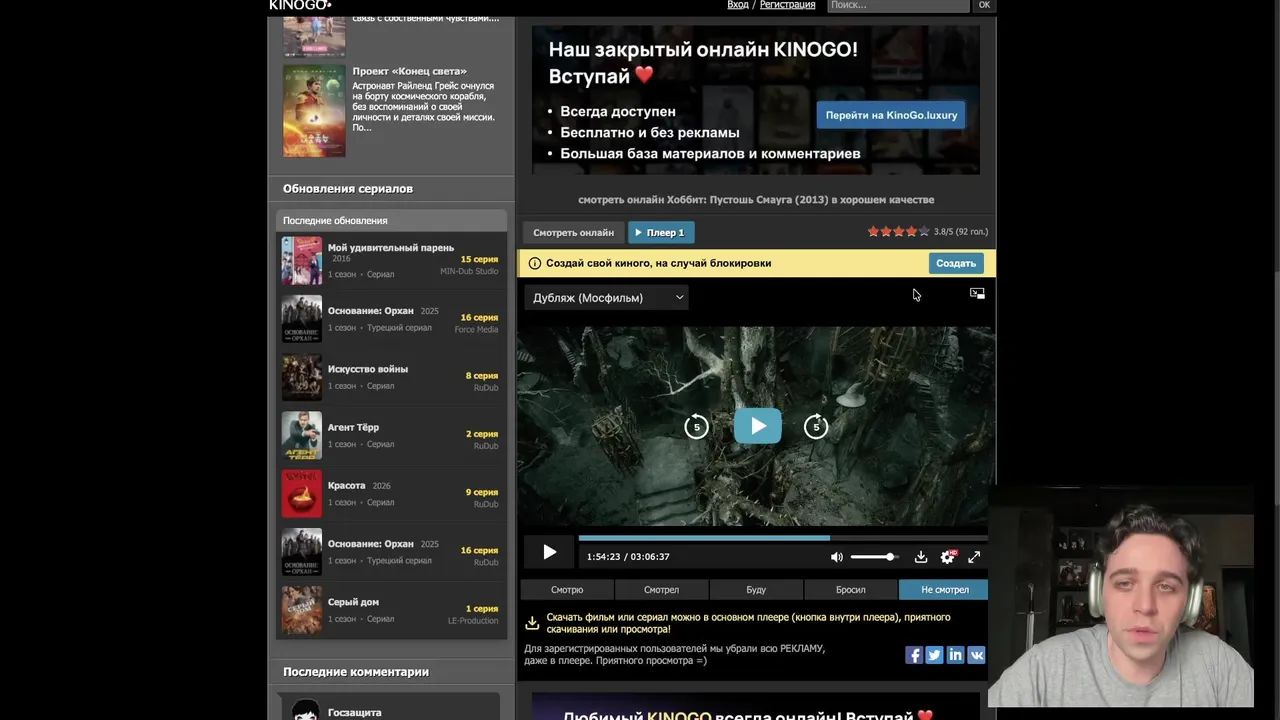The height and width of the screenshot is (720, 1280).
Task: Share the page on VK
Action: click(x=976, y=655)
